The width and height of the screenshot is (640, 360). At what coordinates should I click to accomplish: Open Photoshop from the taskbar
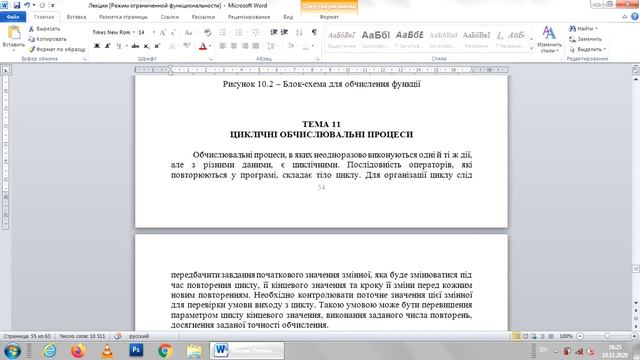click(136, 350)
